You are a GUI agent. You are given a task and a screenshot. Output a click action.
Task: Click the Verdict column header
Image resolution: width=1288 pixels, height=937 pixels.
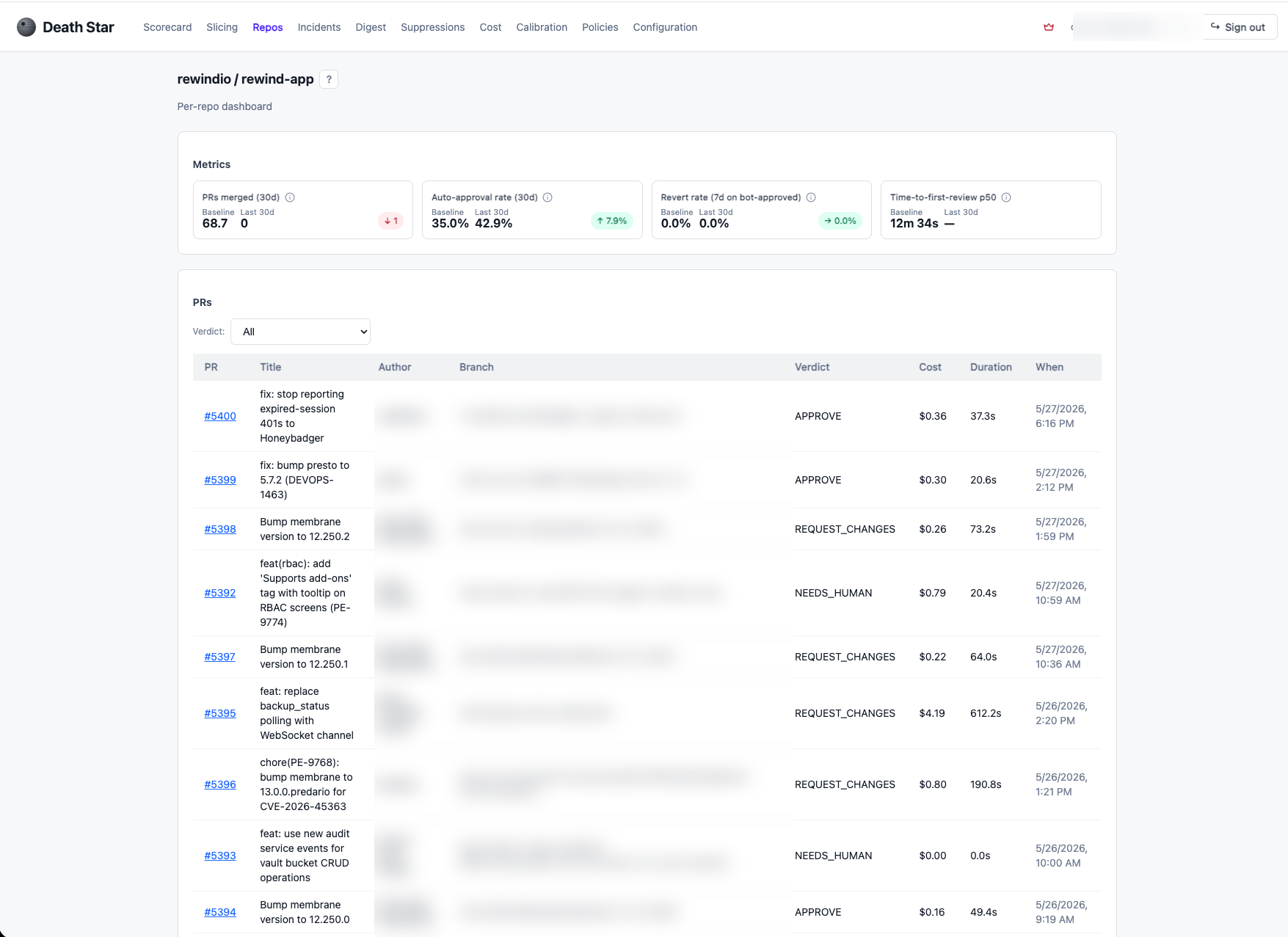[812, 367]
